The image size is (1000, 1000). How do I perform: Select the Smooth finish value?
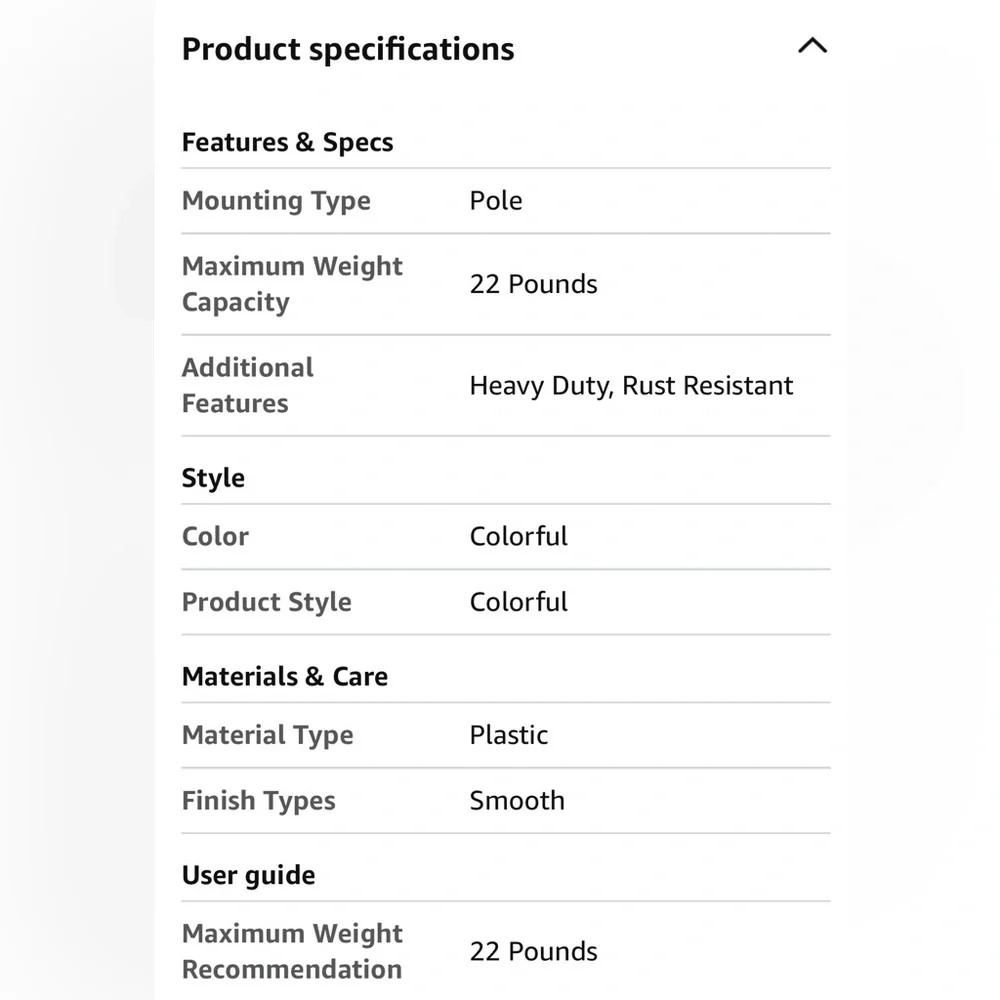pos(517,801)
